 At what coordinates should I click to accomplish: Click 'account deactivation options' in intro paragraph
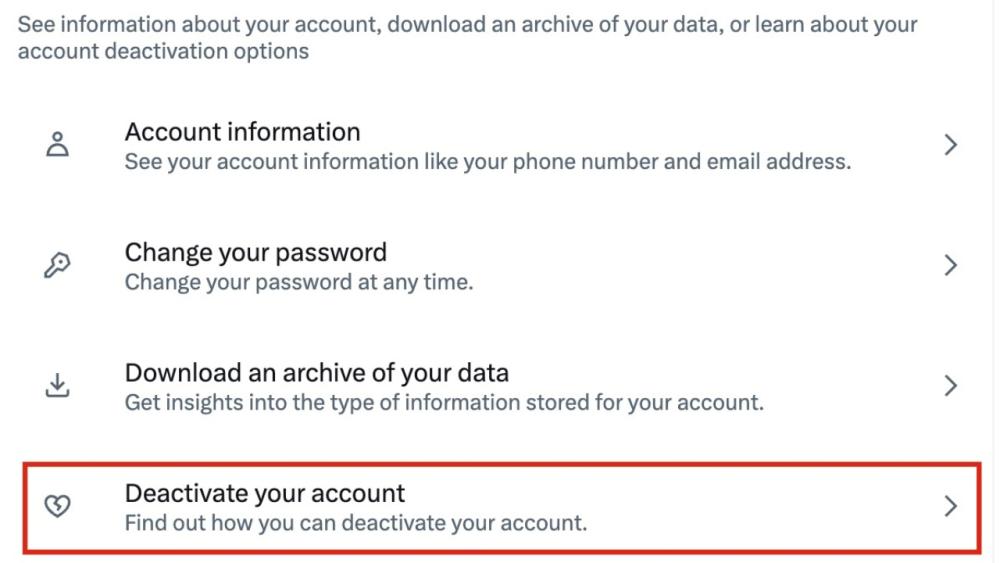163,51
